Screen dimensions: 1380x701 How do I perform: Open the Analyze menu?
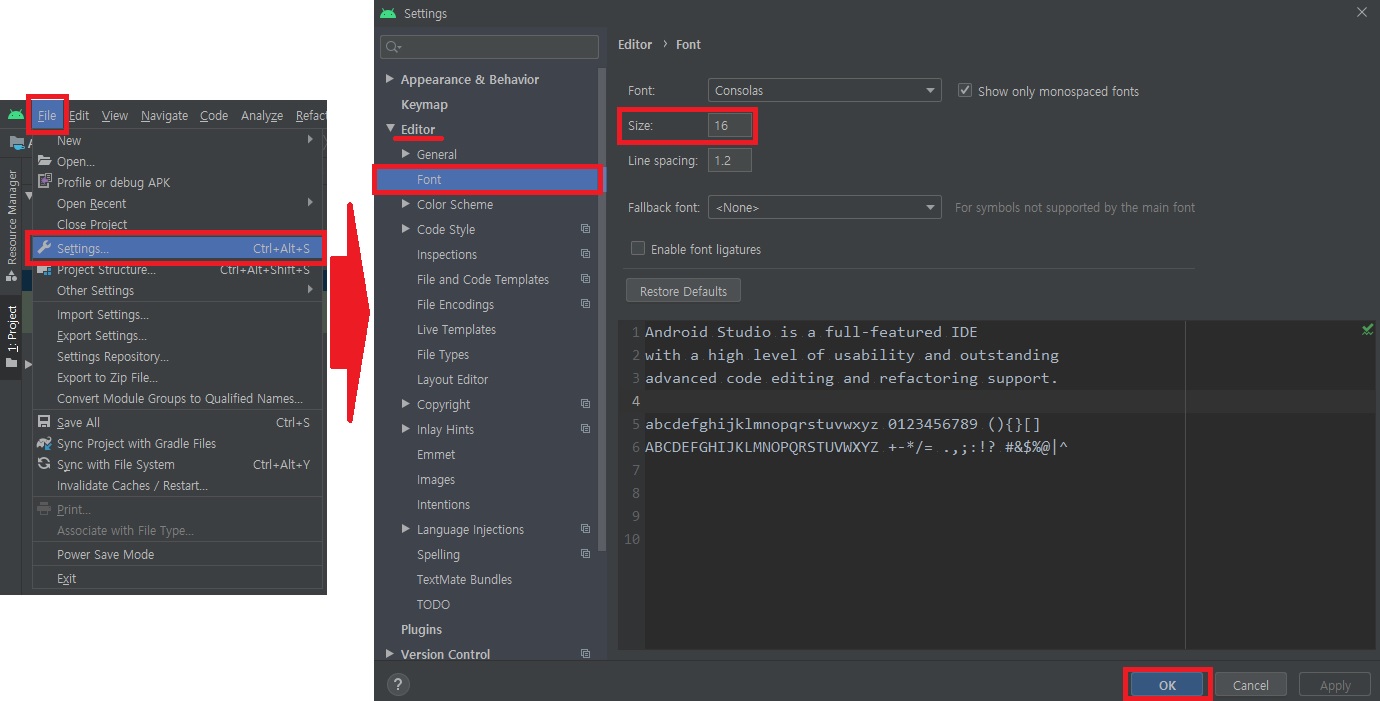262,115
